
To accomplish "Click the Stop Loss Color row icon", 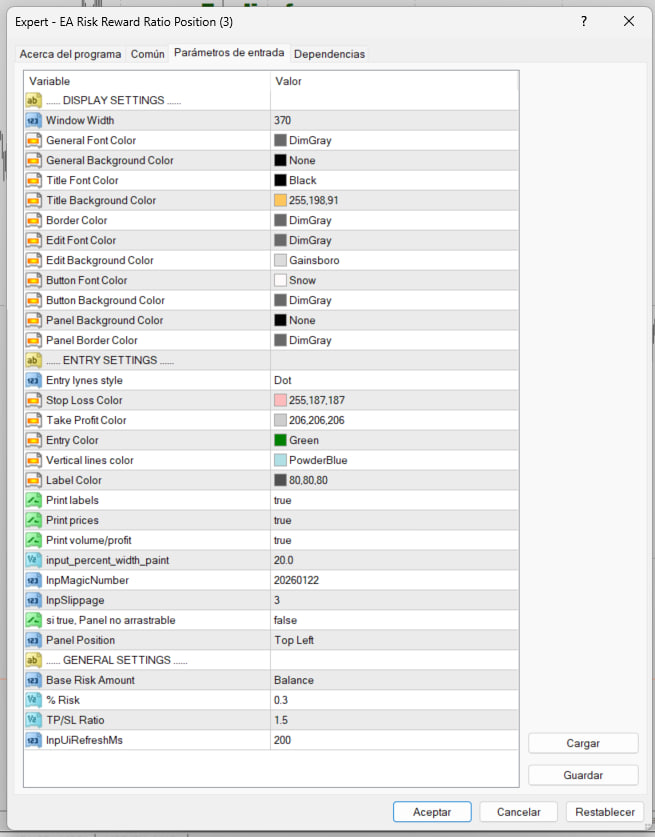I will click(x=32, y=400).
